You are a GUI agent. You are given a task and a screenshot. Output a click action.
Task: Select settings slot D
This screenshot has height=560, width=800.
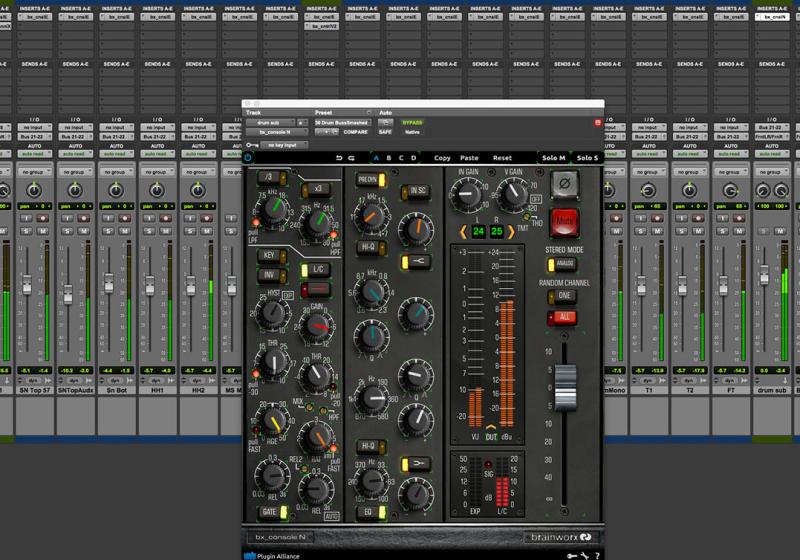(x=413, y=158)
